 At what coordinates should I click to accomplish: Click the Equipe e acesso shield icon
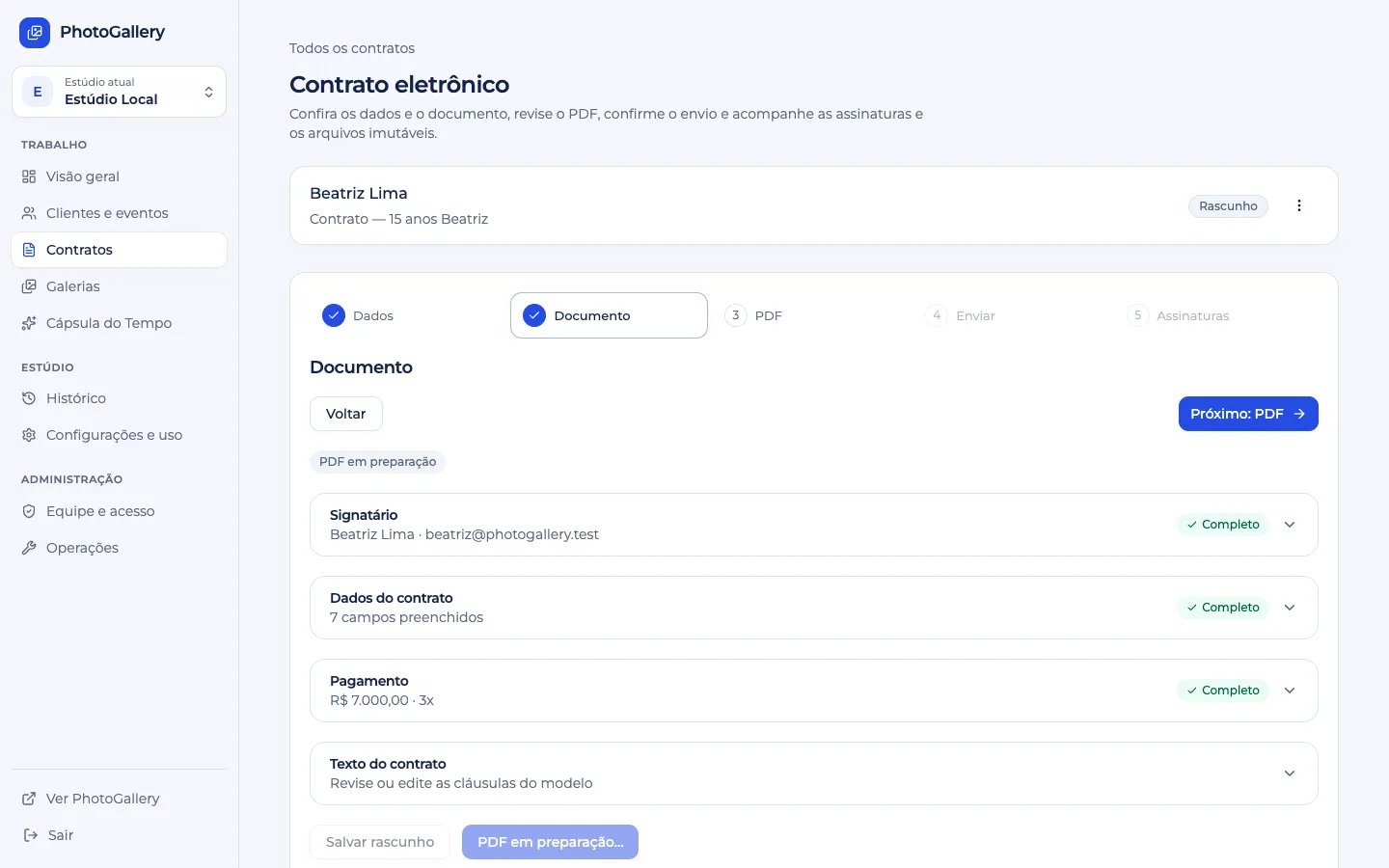point(29,511)
